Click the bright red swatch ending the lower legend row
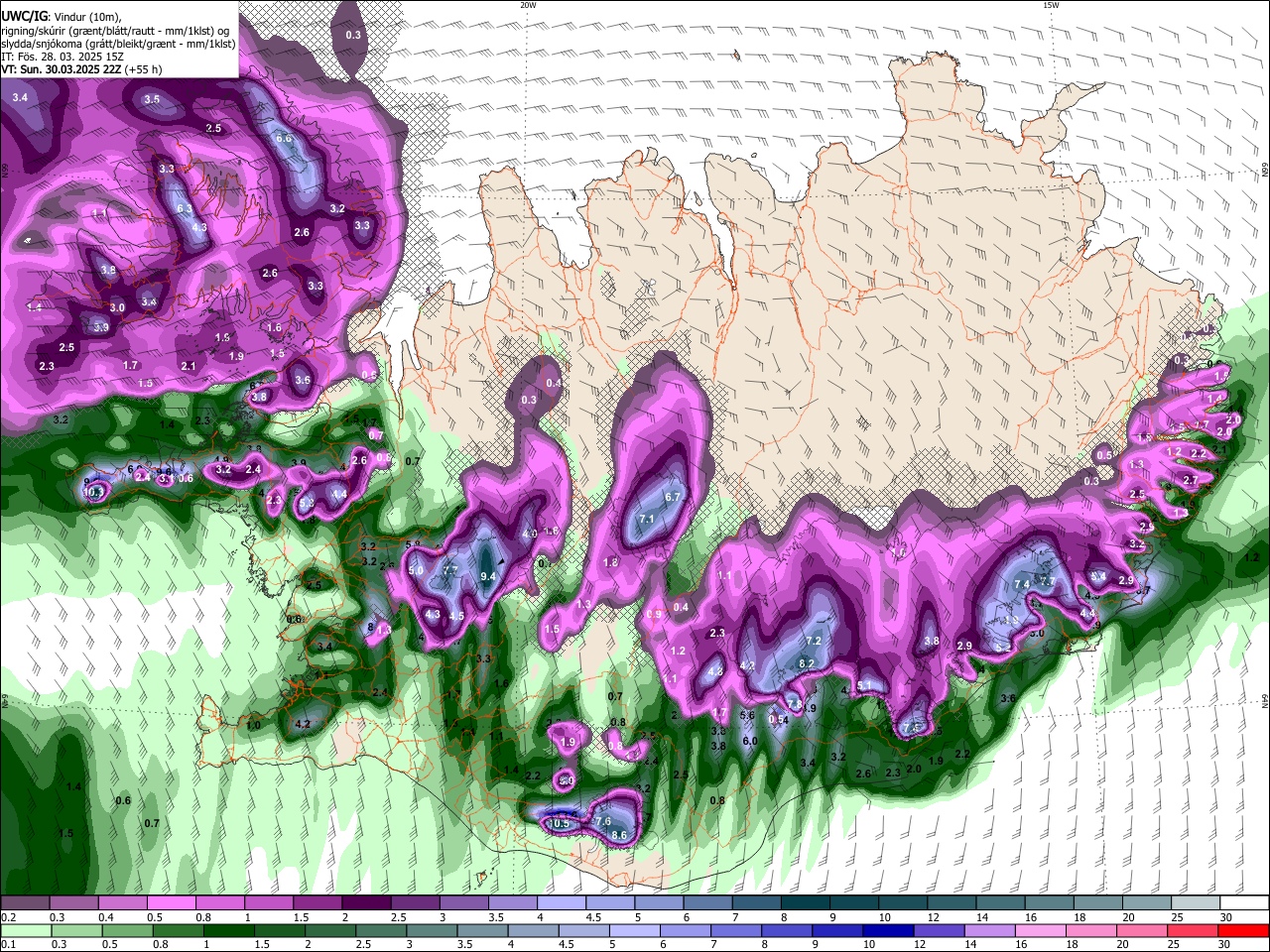Image resolution: width=1270 pixels, height=952 pixels. click(x=1243, y=931)
